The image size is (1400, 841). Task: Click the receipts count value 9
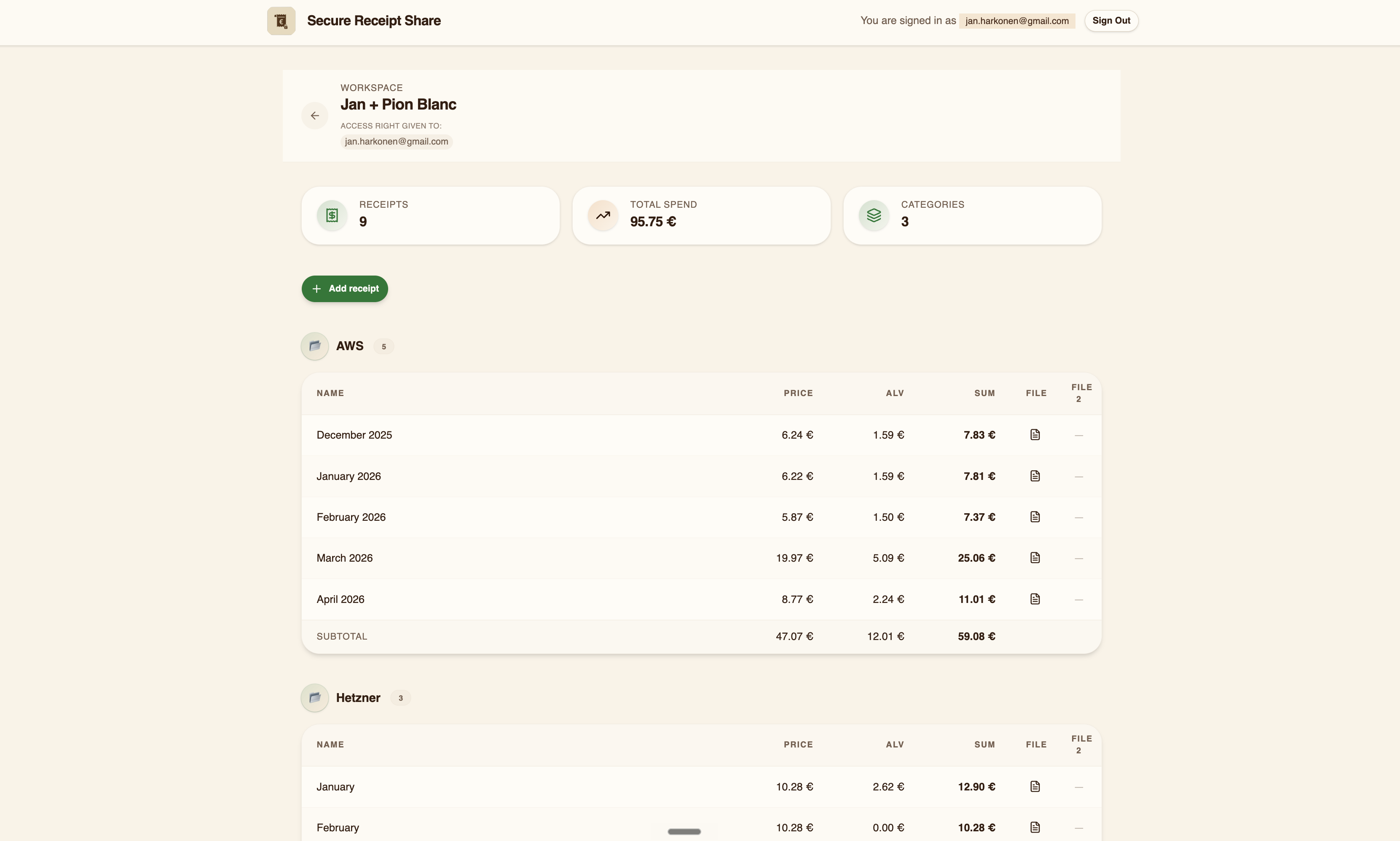pos(363,222)
